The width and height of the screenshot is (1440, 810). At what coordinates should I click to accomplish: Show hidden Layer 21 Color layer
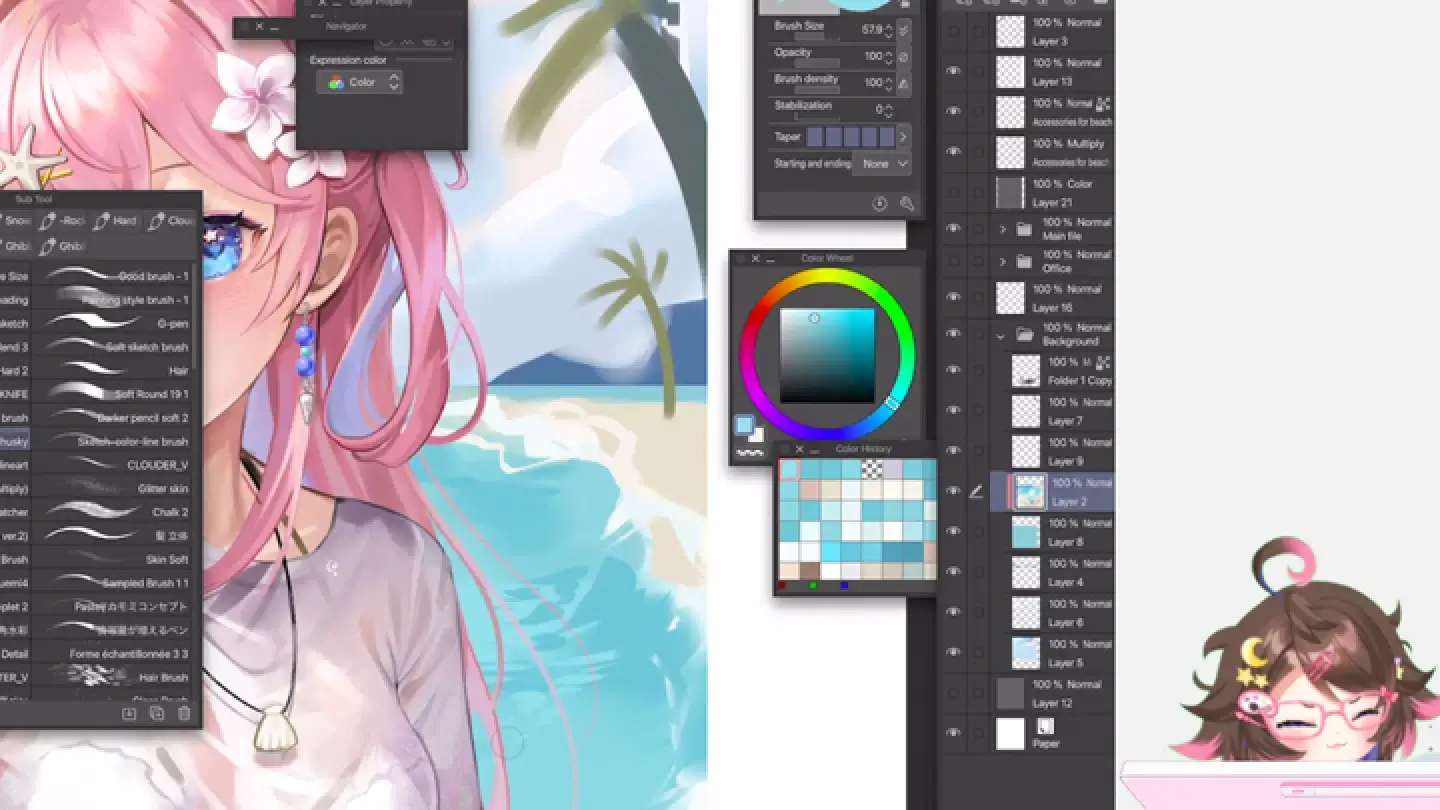(x=953, y=192)
